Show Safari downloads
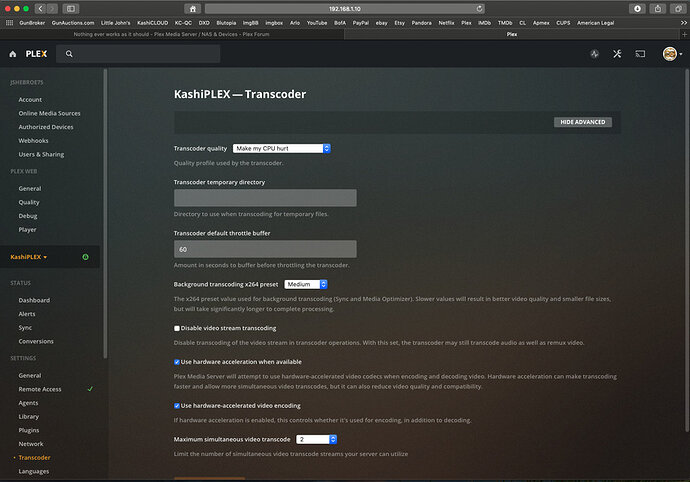Viewport: 690px width, 482px height. pos(637,8)
